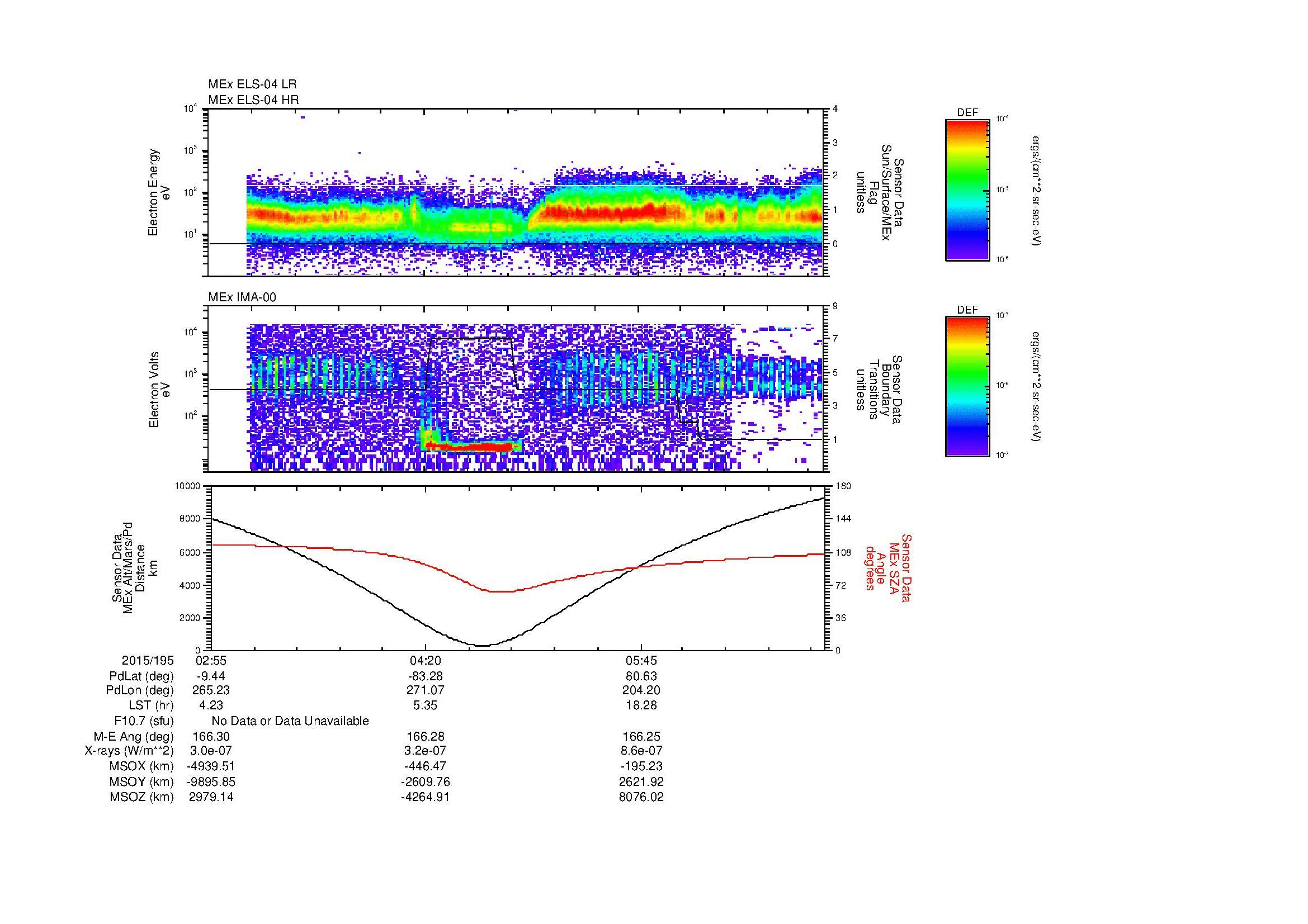The image size is (1308, 924).
Task: Select LST value '5.35'
Action: (x=425, y=705)
